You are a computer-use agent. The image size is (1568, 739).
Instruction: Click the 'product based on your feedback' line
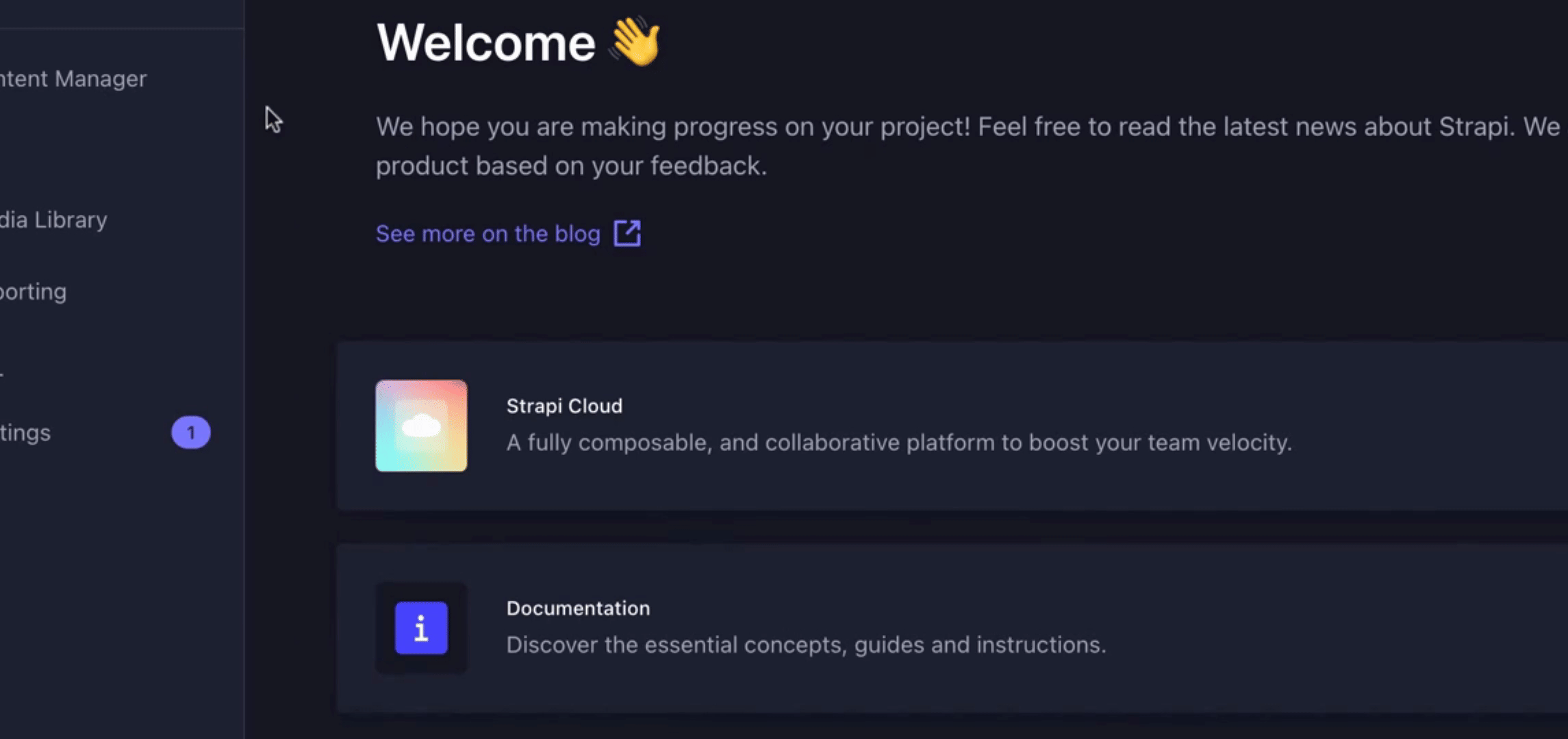pyautogui.click(x=571, y=166)
